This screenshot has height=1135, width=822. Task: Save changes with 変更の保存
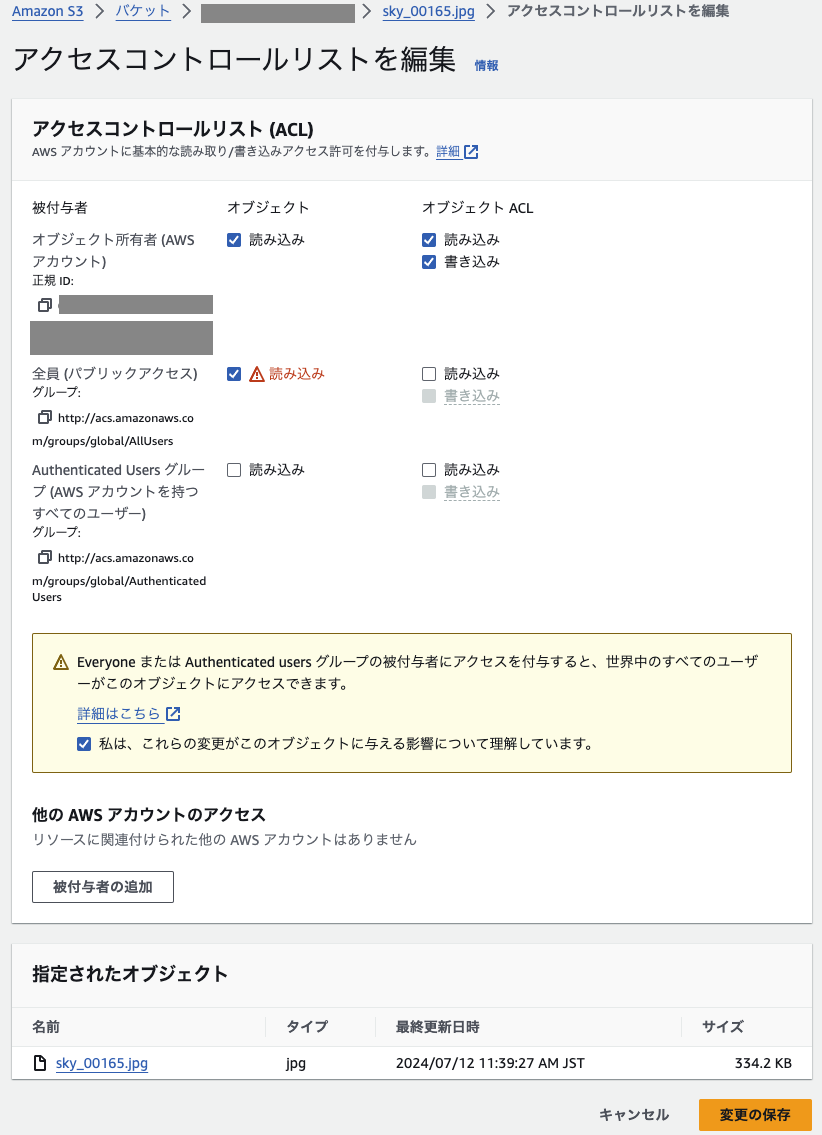[x=757, y=1114]
